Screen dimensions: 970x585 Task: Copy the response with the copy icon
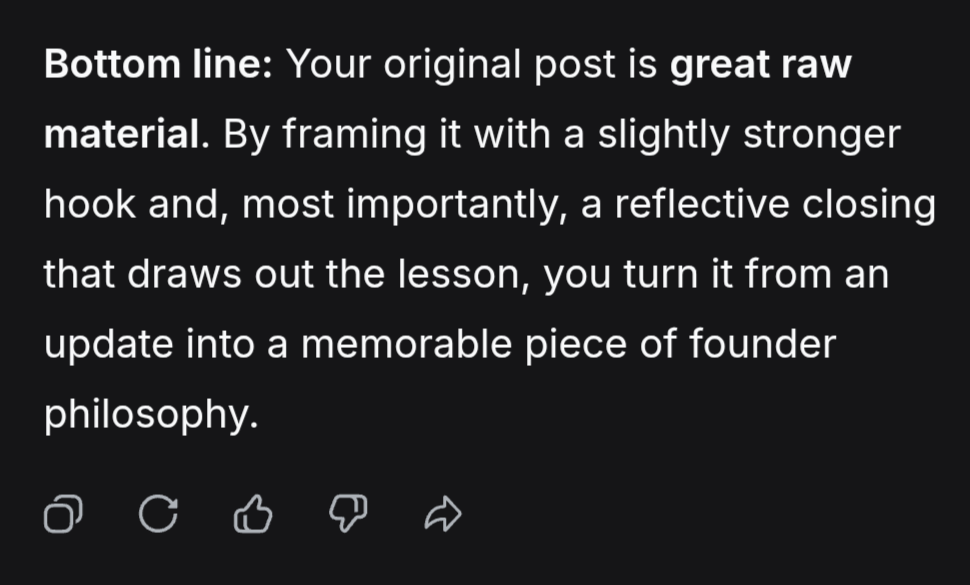click(x=63, y=516)
